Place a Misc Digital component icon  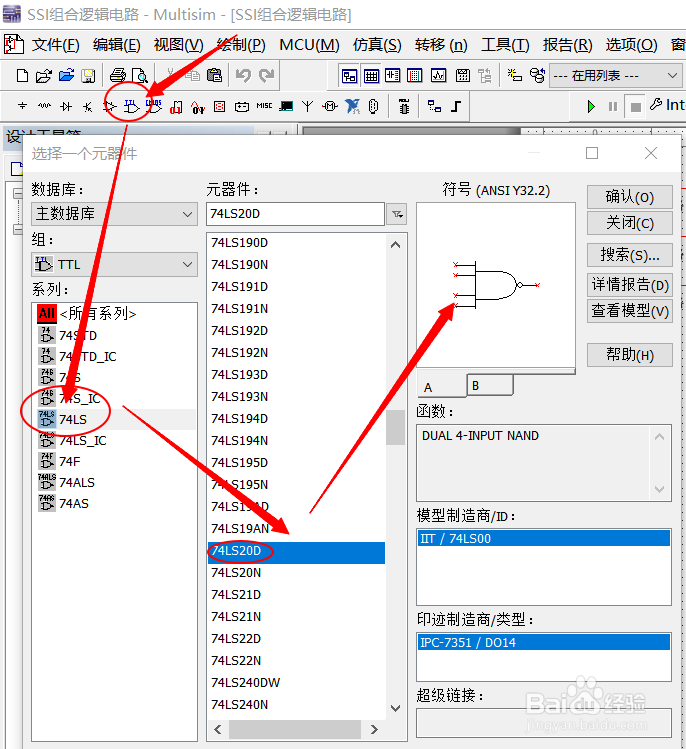click(176, 107)
